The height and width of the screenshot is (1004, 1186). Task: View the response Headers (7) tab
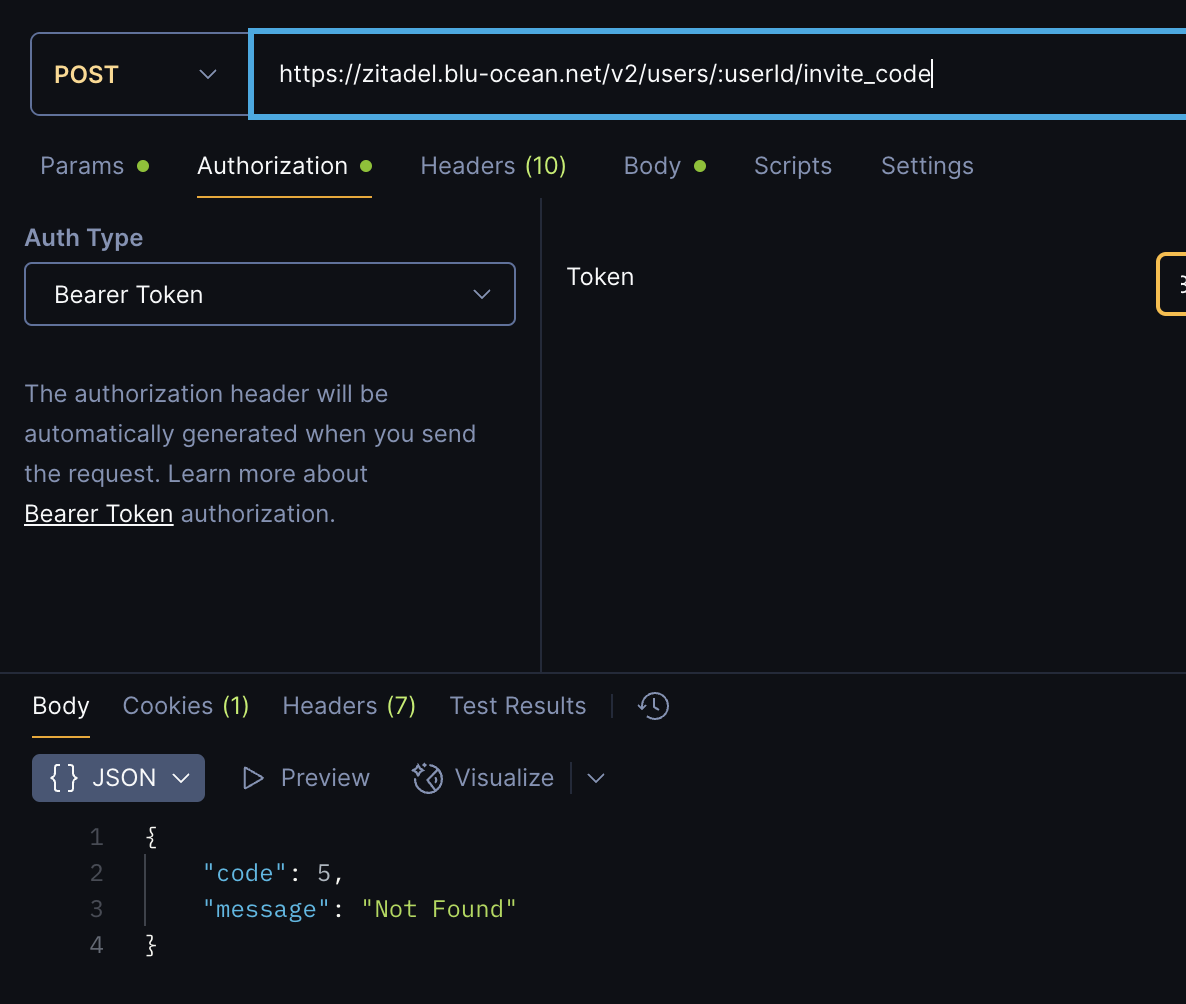tap(349, 705)
